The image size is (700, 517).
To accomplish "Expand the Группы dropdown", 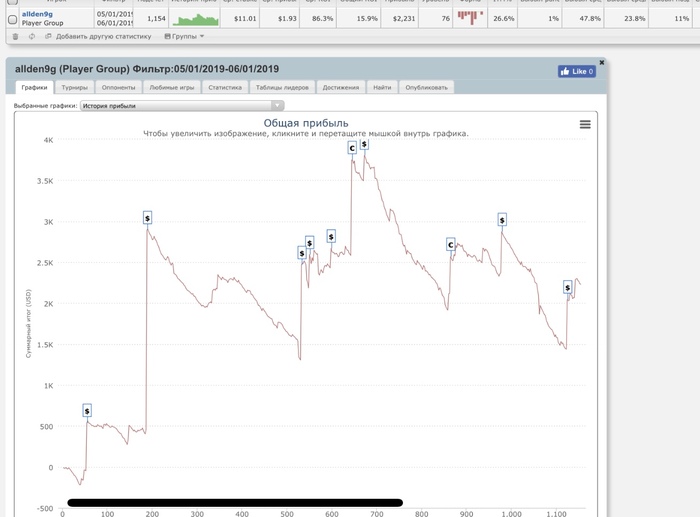I will pyautogui.click(x=184, y=36).
